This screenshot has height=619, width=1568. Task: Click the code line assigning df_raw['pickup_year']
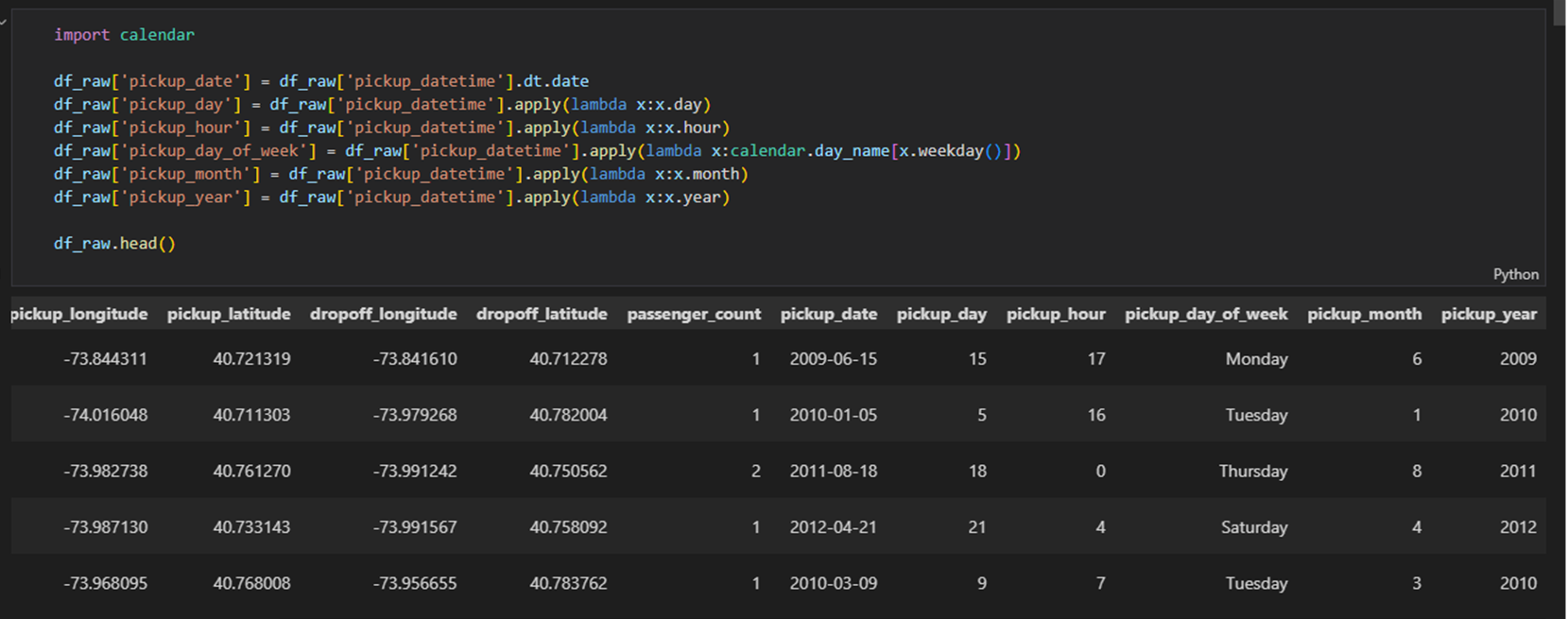coord(391,198)
